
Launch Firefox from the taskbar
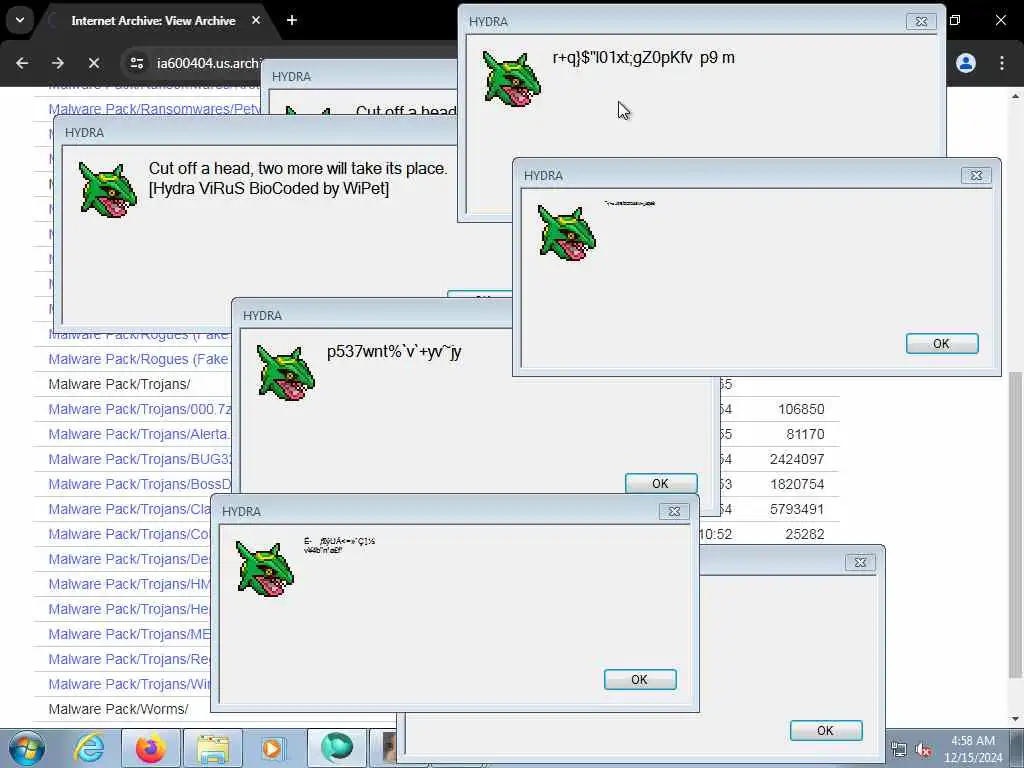pos(151,748)
